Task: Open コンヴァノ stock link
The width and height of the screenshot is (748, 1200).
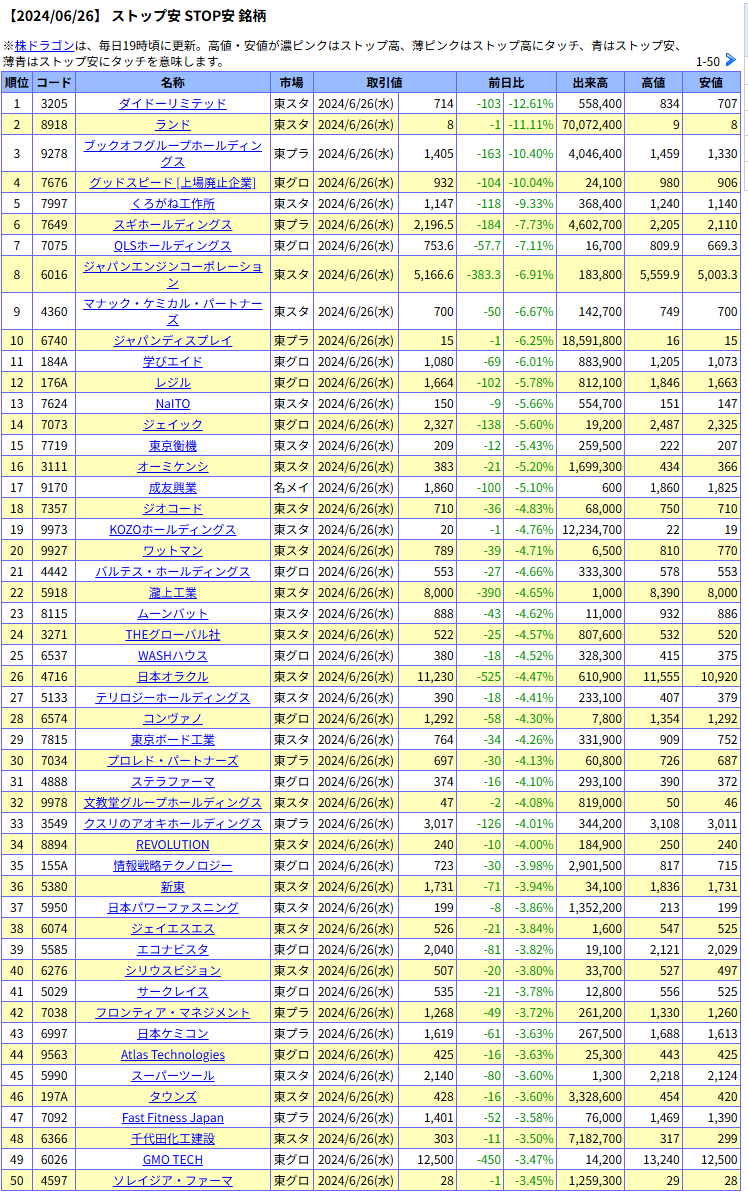Action: pyautogui.click(x=172, y=718)
